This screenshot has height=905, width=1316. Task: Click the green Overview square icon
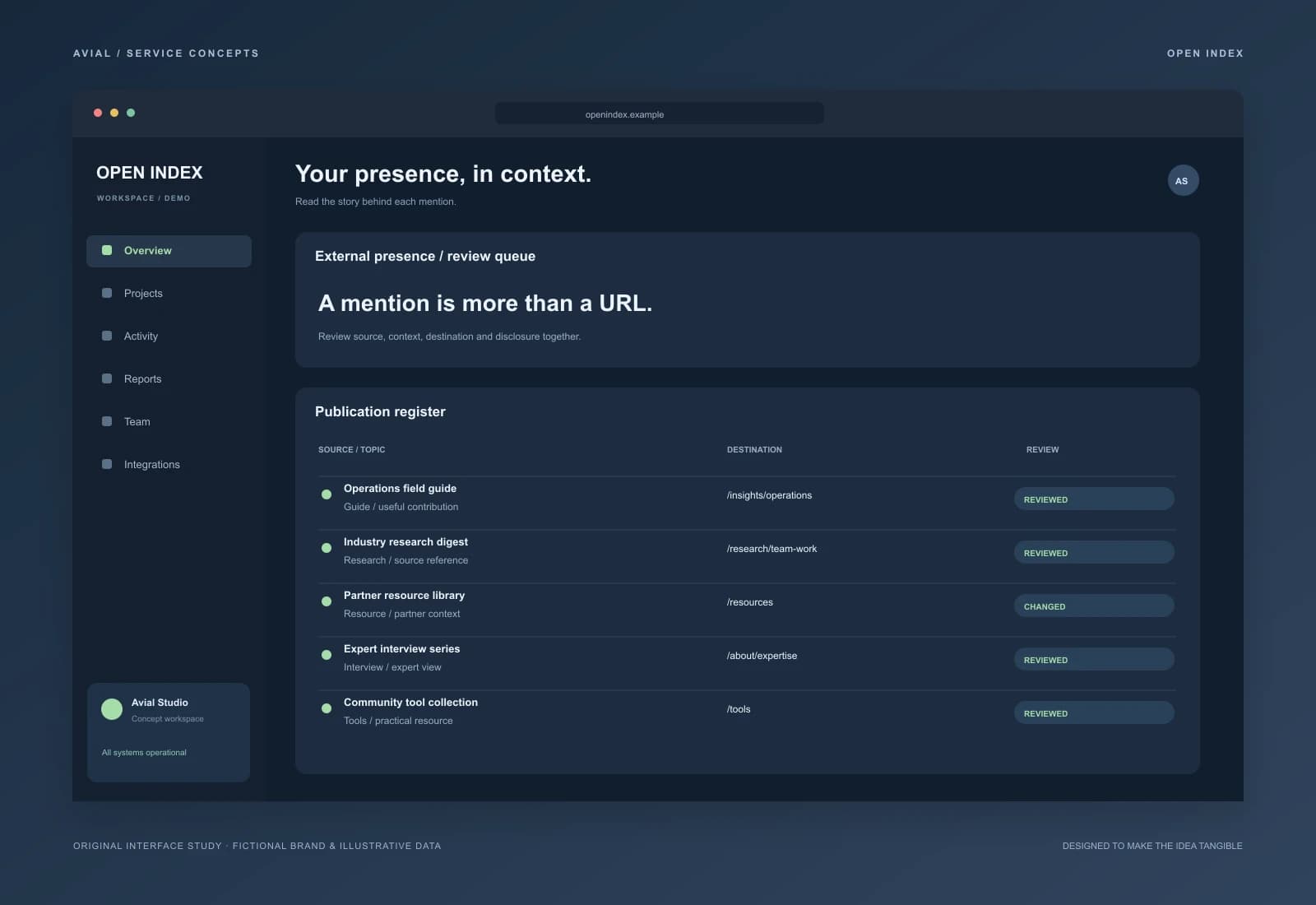[x=107, y=250]
